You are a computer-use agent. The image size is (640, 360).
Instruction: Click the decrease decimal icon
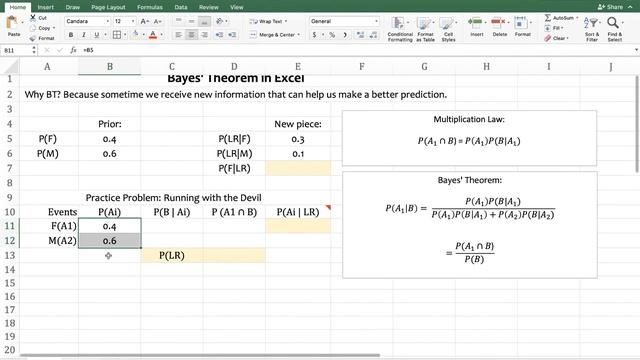click(373, 35)
